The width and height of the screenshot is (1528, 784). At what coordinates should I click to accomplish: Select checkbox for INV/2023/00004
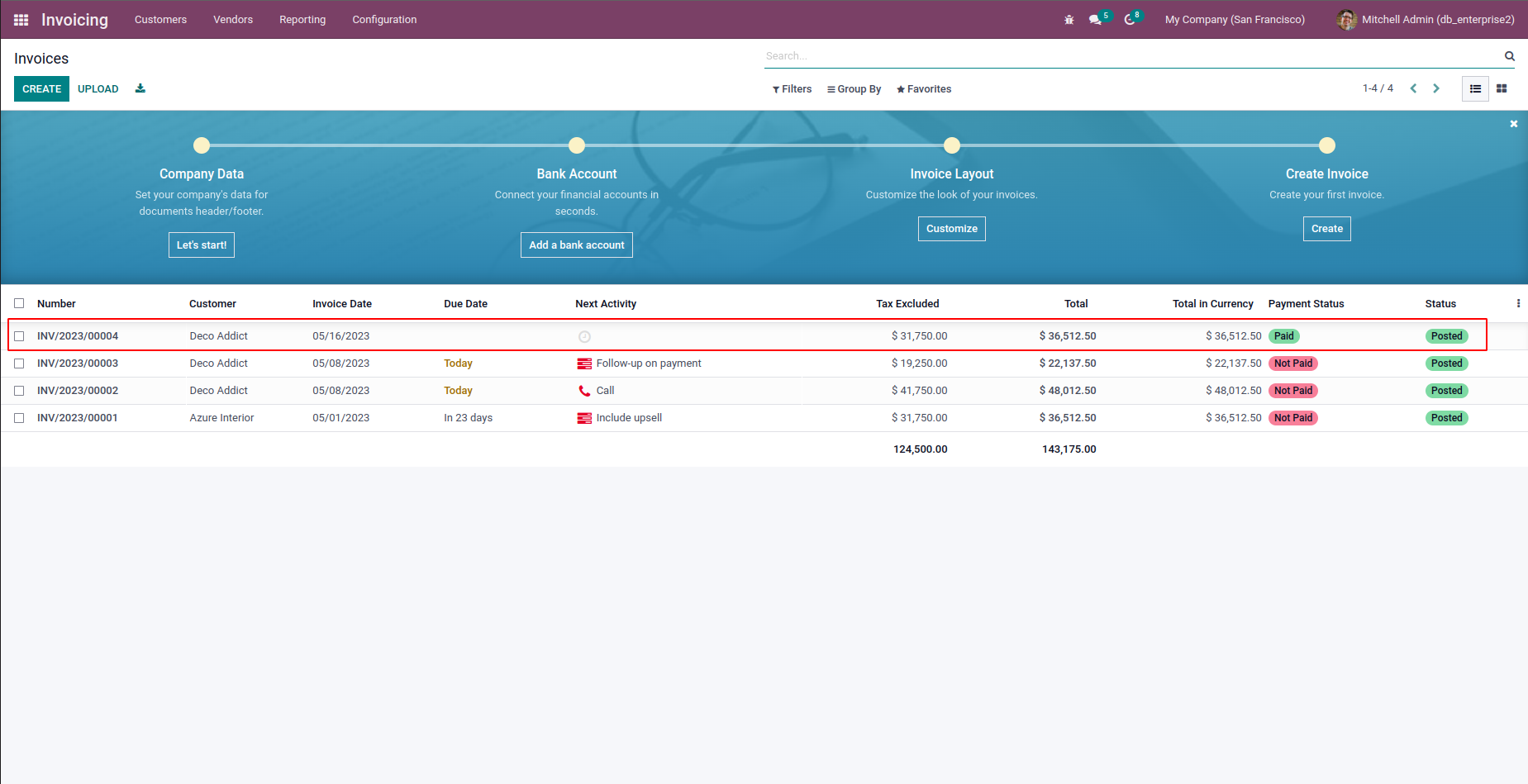click(19, 336)
